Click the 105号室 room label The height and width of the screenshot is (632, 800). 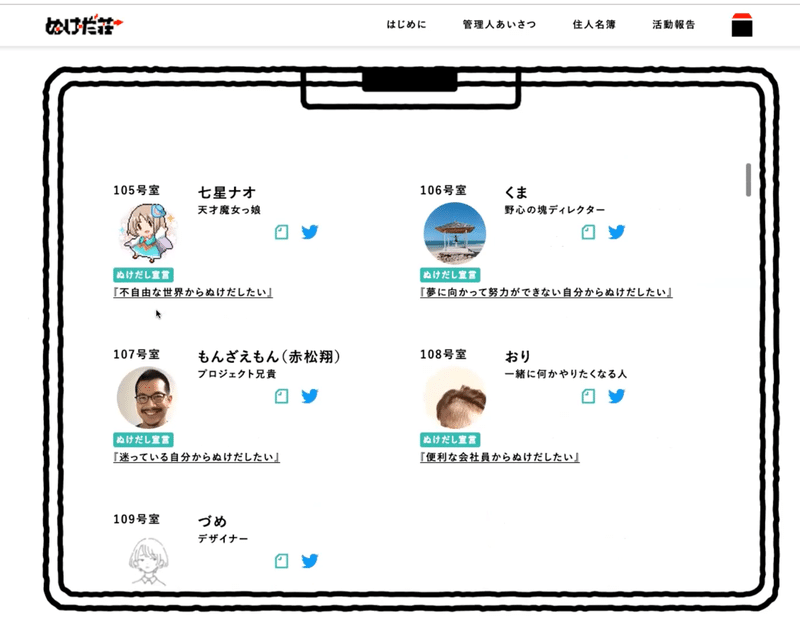[136, 190]
